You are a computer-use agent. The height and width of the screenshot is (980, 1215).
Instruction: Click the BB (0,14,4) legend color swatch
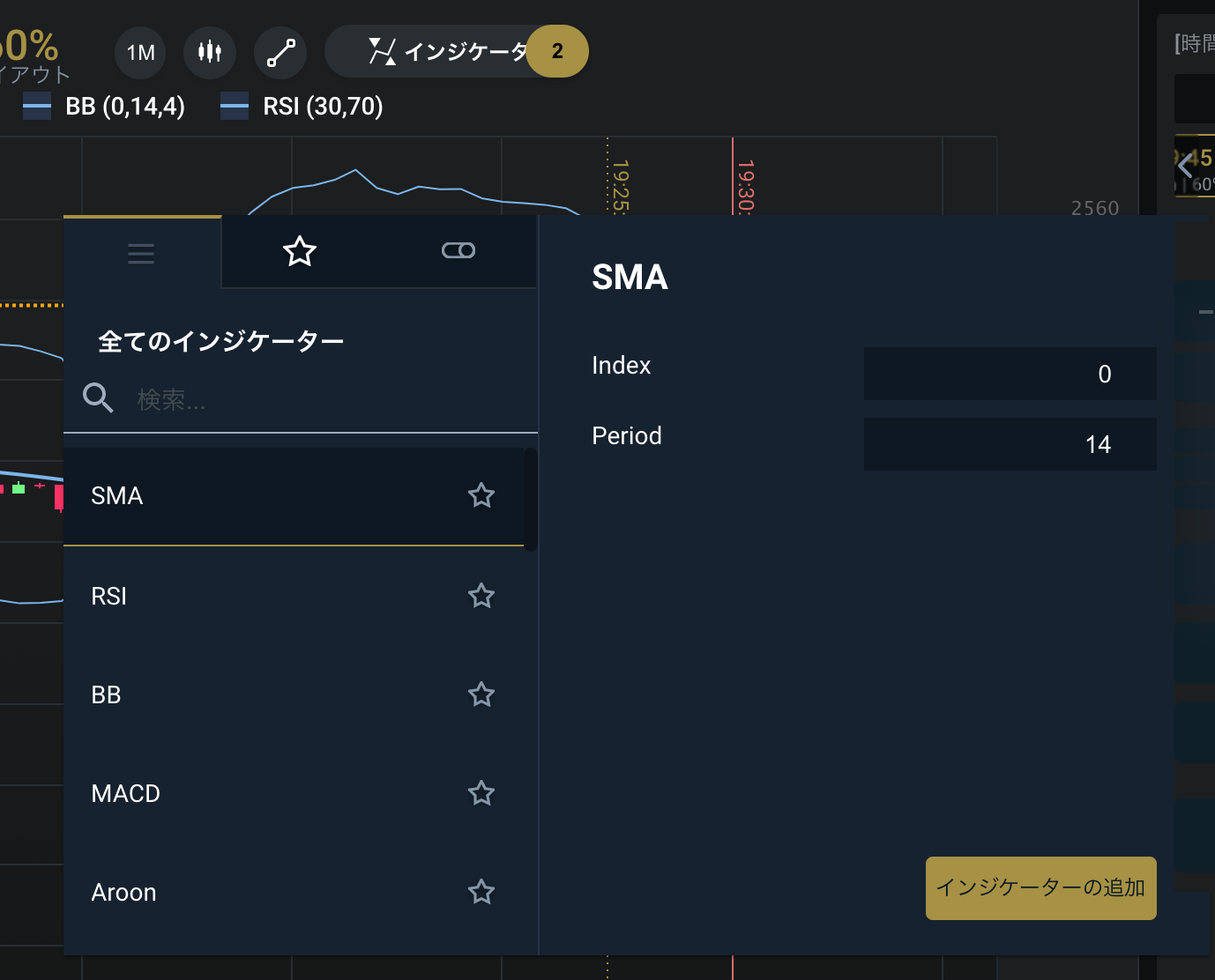37,107
